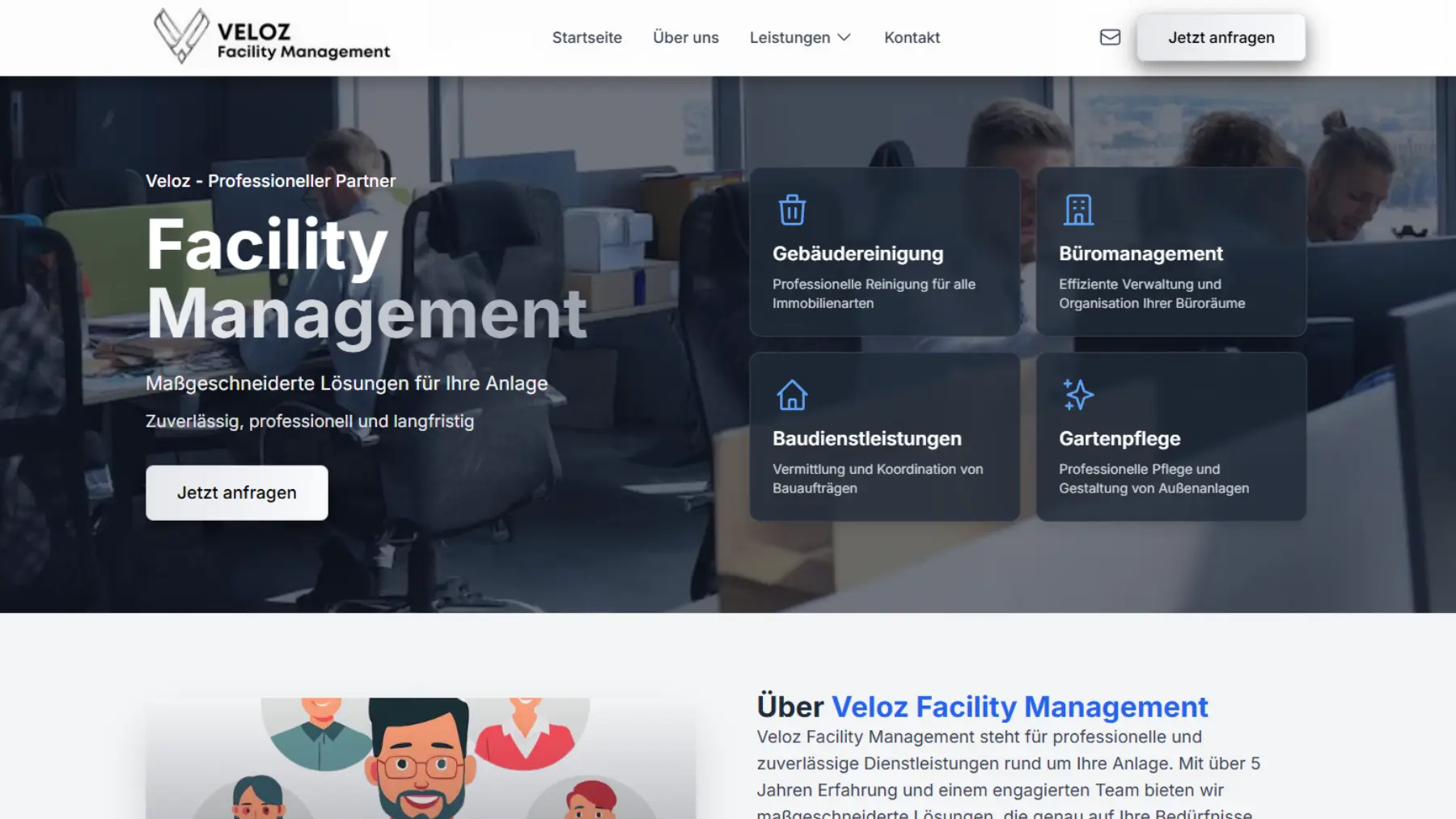Click the Gartenpflege sparkles icon

pos(1078,395)
